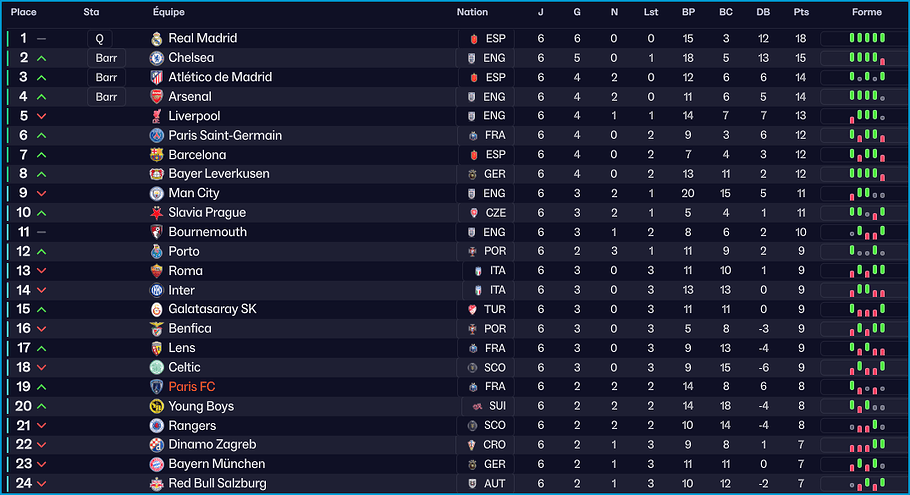Click the Barcelona club crest

pos(156,155)
